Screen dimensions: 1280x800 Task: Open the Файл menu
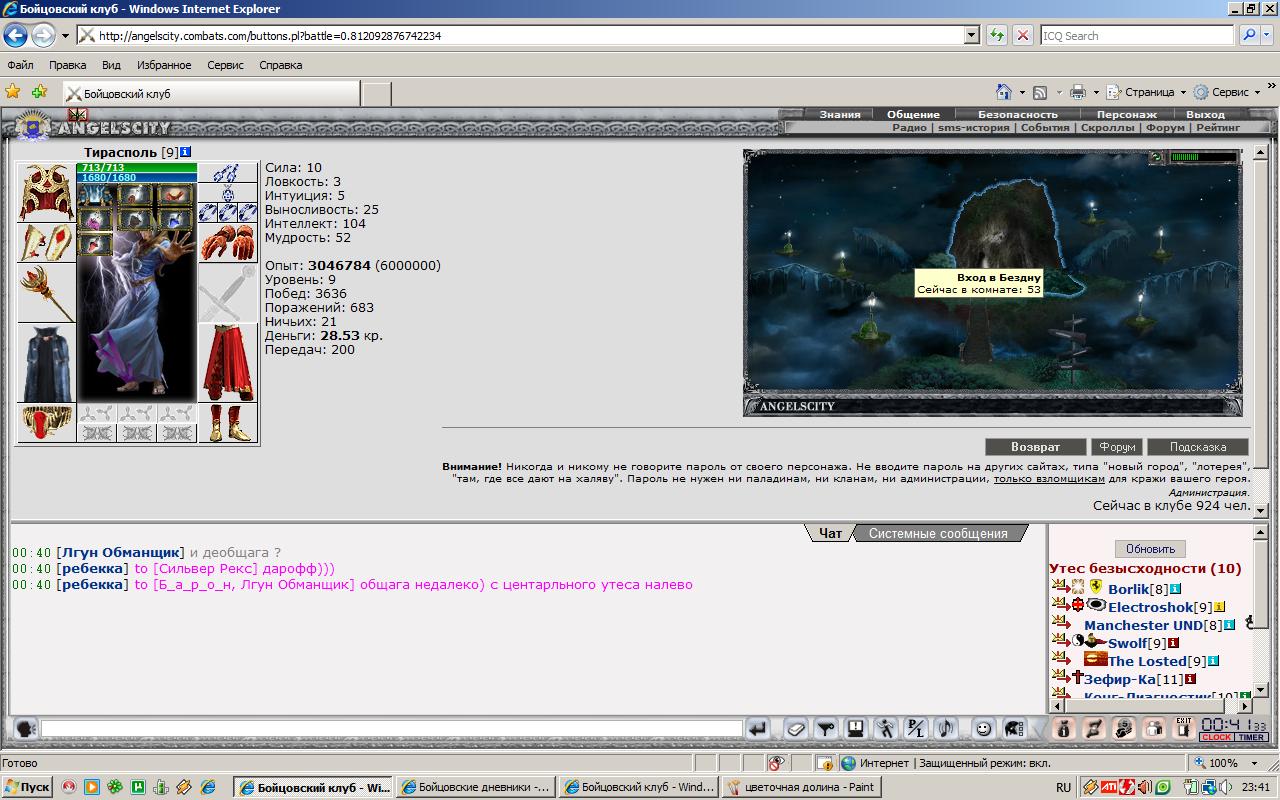point(20,65)
